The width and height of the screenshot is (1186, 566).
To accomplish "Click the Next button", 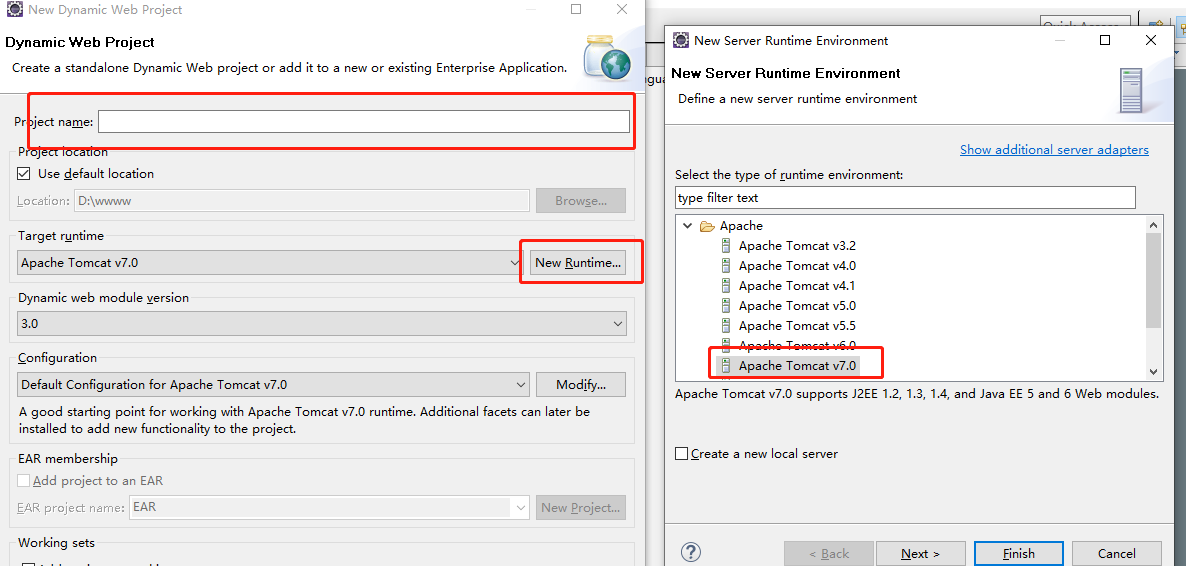I will coord(921,554).
